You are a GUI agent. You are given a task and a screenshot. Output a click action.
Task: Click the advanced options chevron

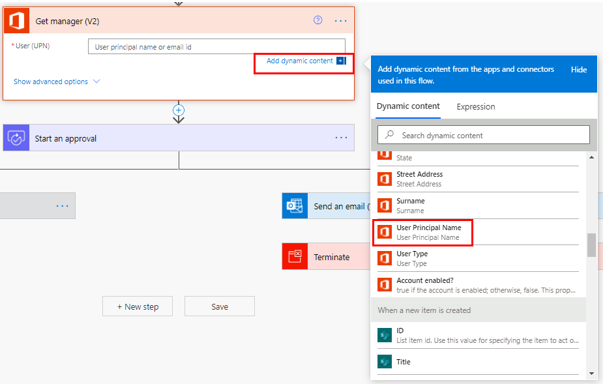coord(97,81)
